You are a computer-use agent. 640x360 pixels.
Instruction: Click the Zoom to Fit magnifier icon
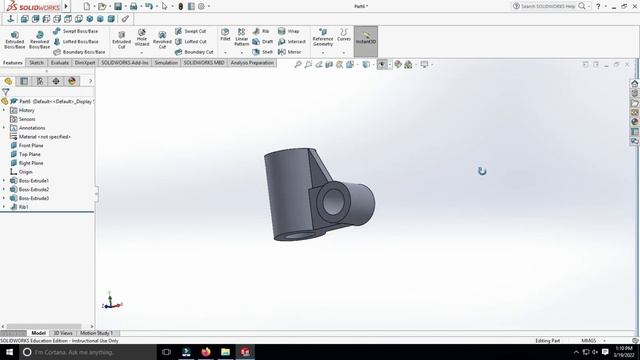pos(298,64)
